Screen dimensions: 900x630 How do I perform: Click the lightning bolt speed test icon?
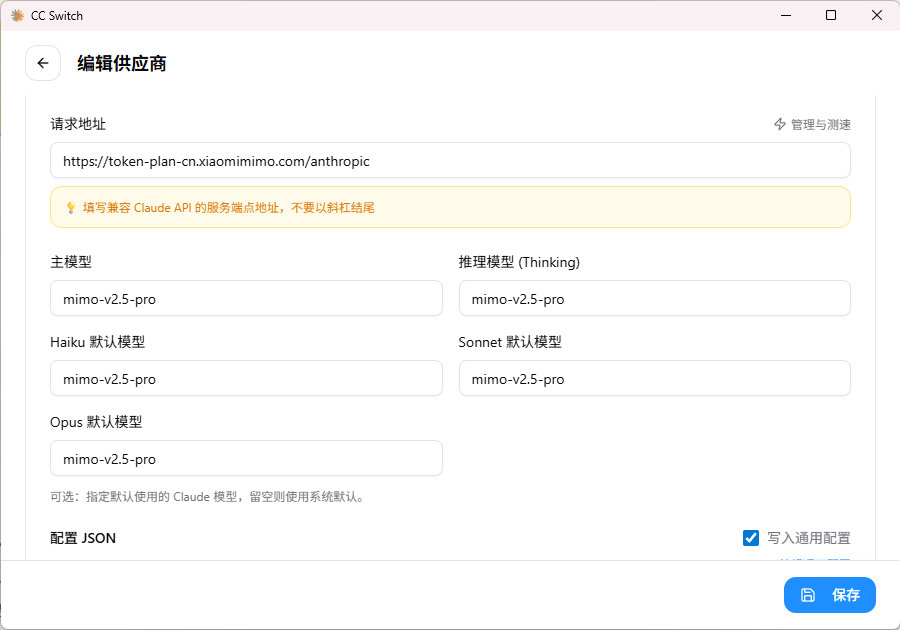(x=780, y=124)
